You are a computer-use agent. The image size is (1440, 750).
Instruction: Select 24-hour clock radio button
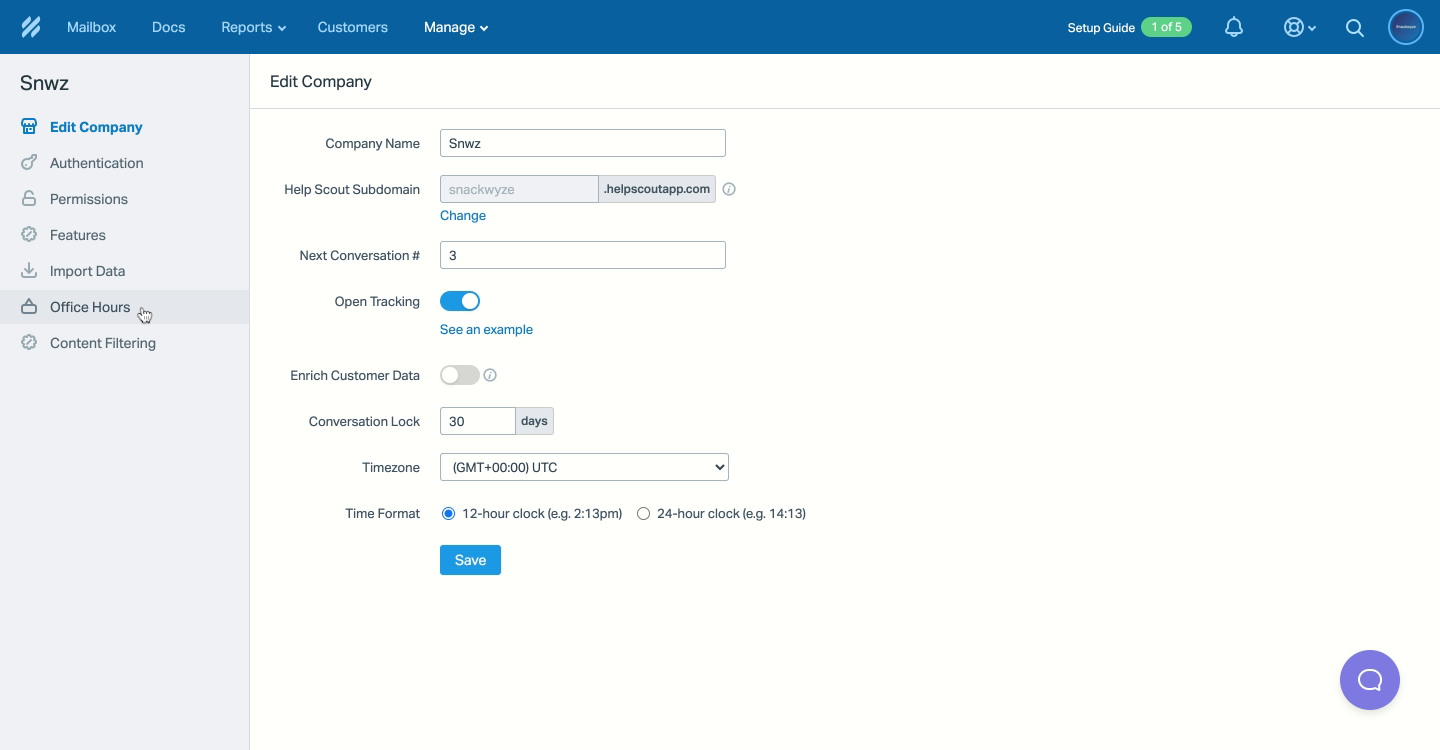pos(643,513)
